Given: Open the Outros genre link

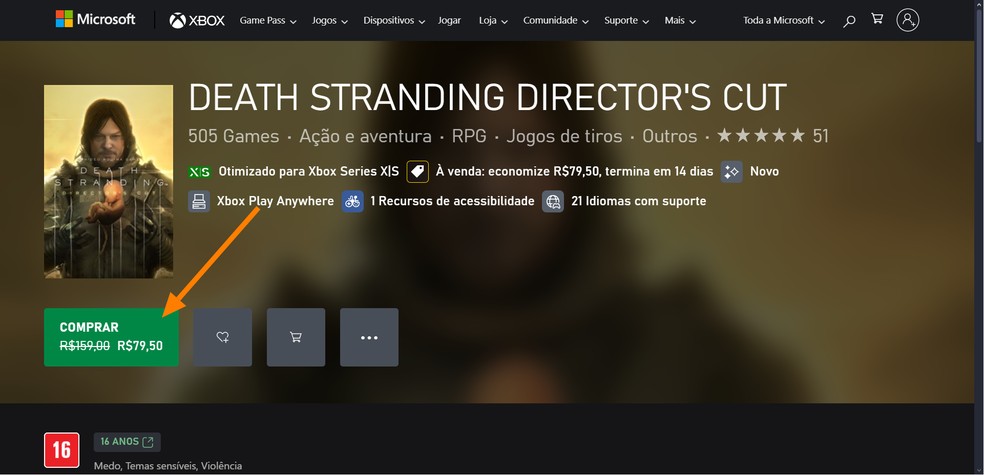Looking at the screenshot, I should [670, 136].
